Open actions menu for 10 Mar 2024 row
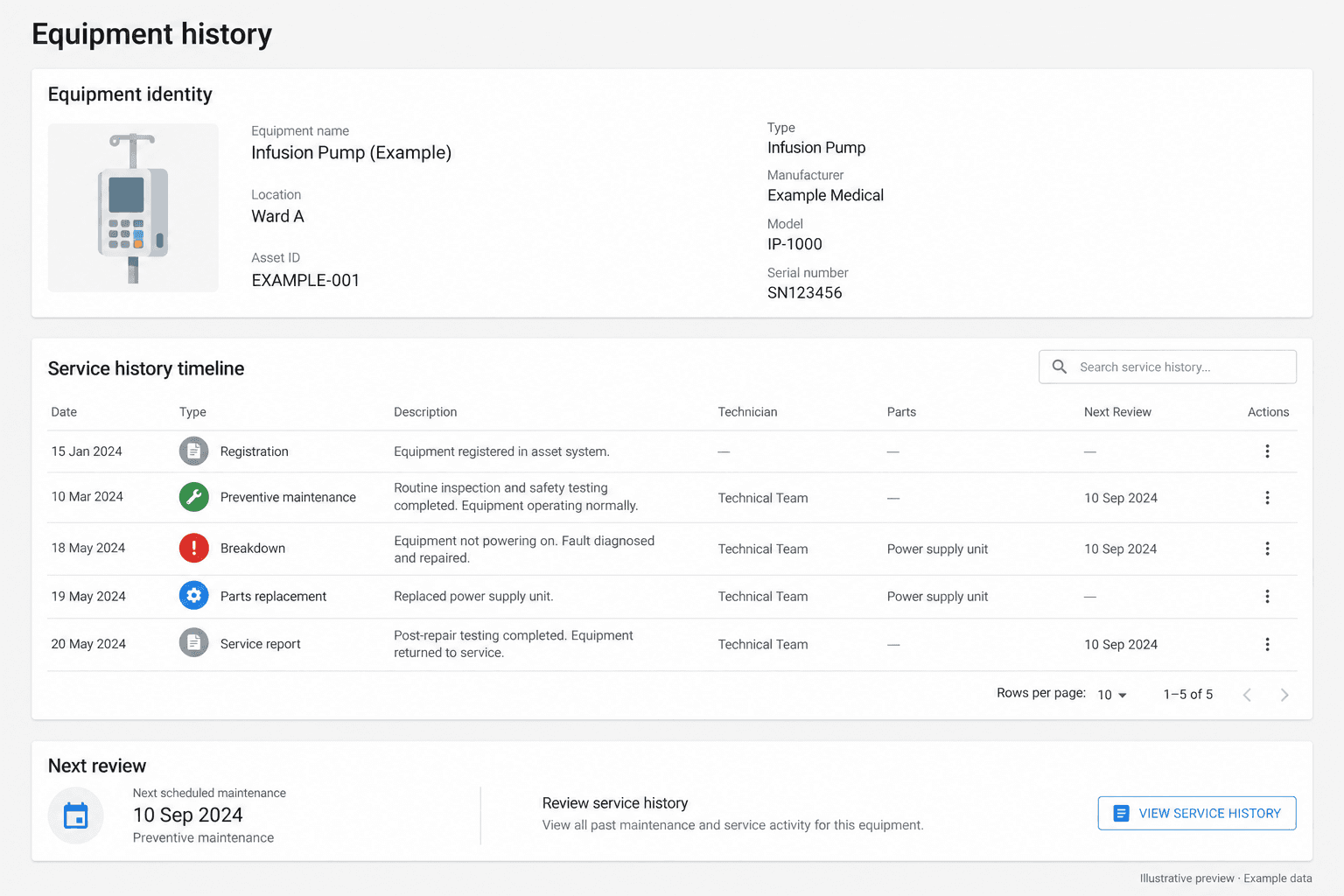The width and height of the screenshot is (1344, 896). (x=1267, y=498)
